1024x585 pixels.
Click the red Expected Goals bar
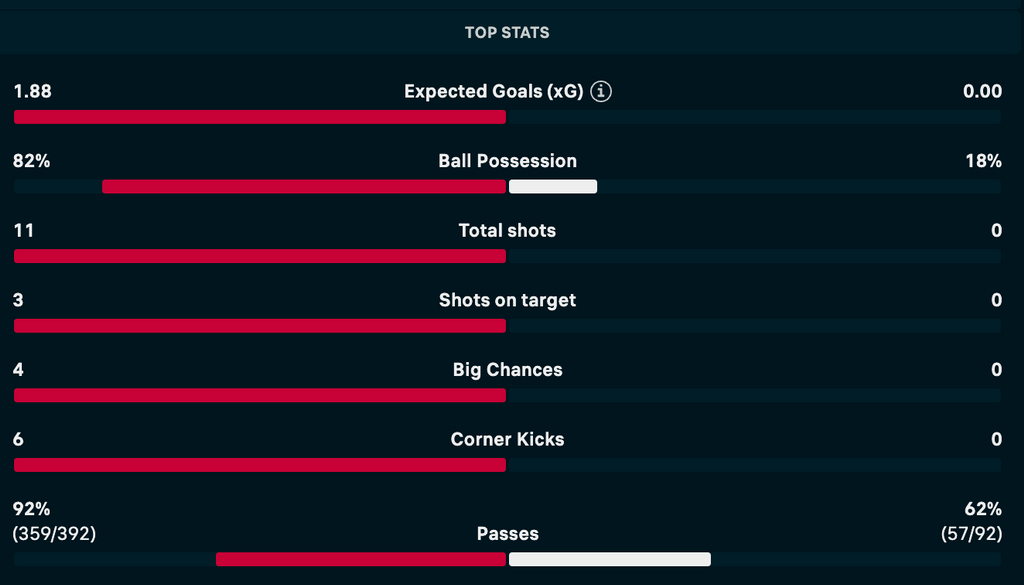tap(260, 117)
